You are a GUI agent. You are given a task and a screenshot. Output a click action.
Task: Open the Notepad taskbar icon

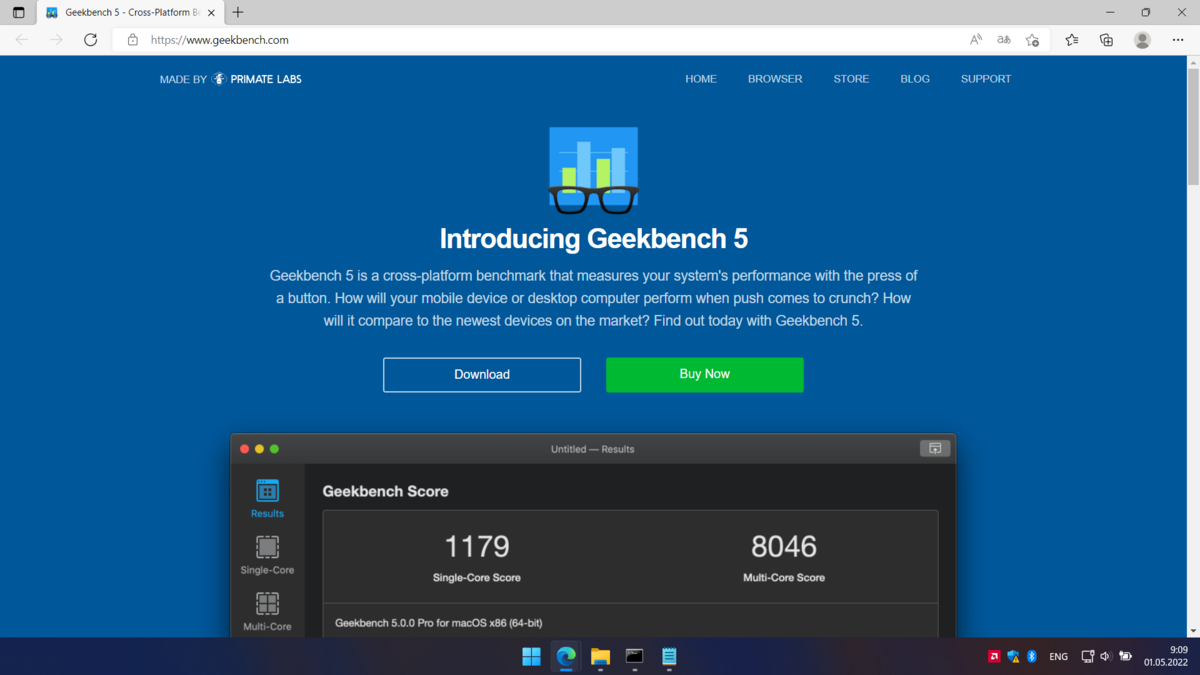click(669, 657)
